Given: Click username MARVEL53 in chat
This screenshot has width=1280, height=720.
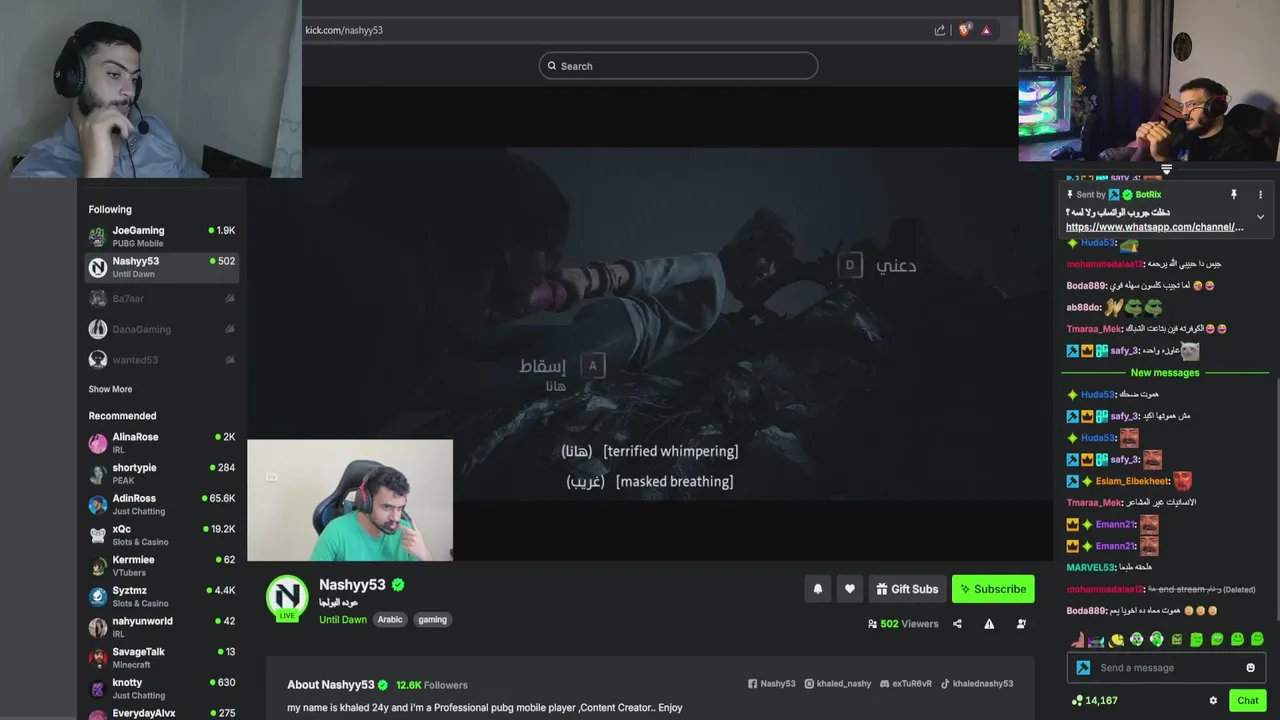Looking at the screenshot, I should (x=1090, y=567).
